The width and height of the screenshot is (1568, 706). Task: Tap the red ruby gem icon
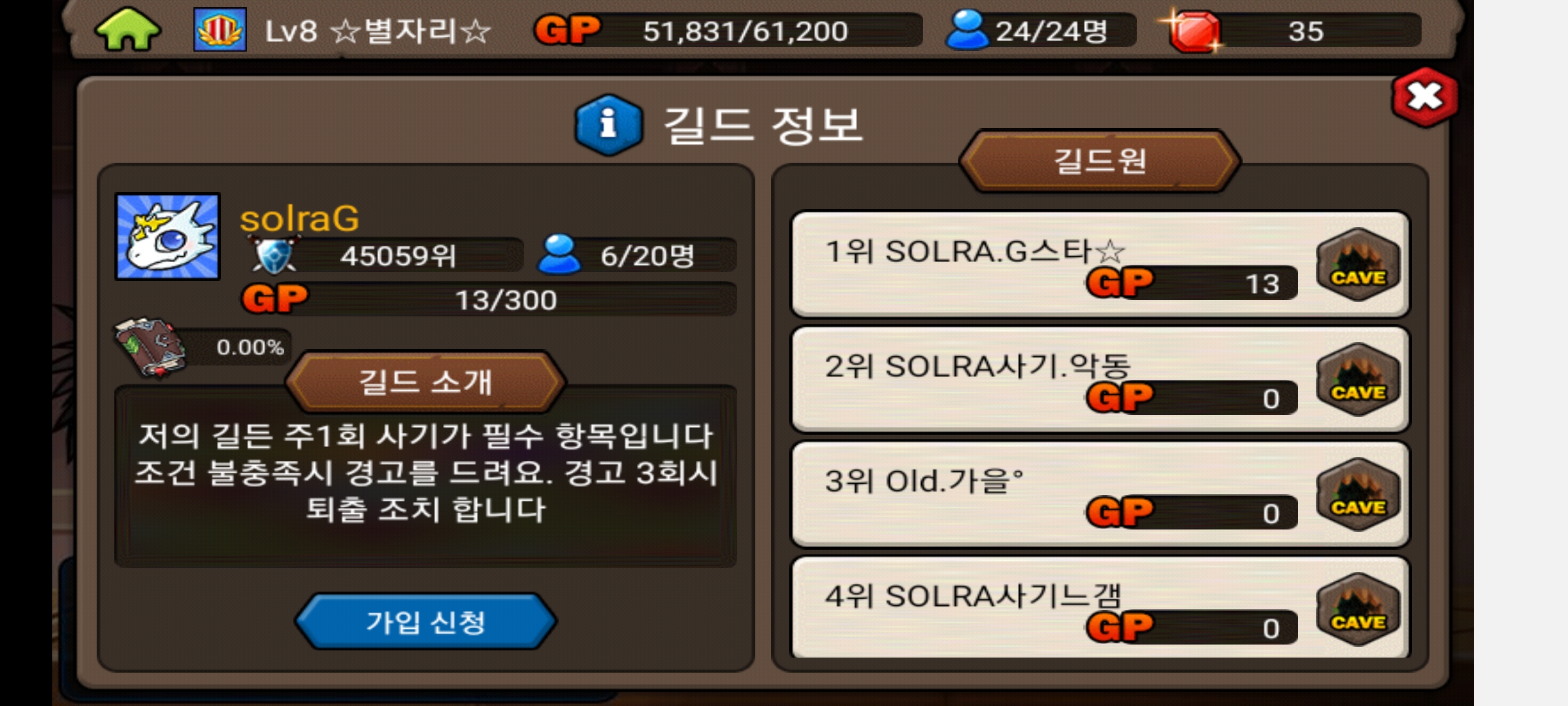(1193, 31)
